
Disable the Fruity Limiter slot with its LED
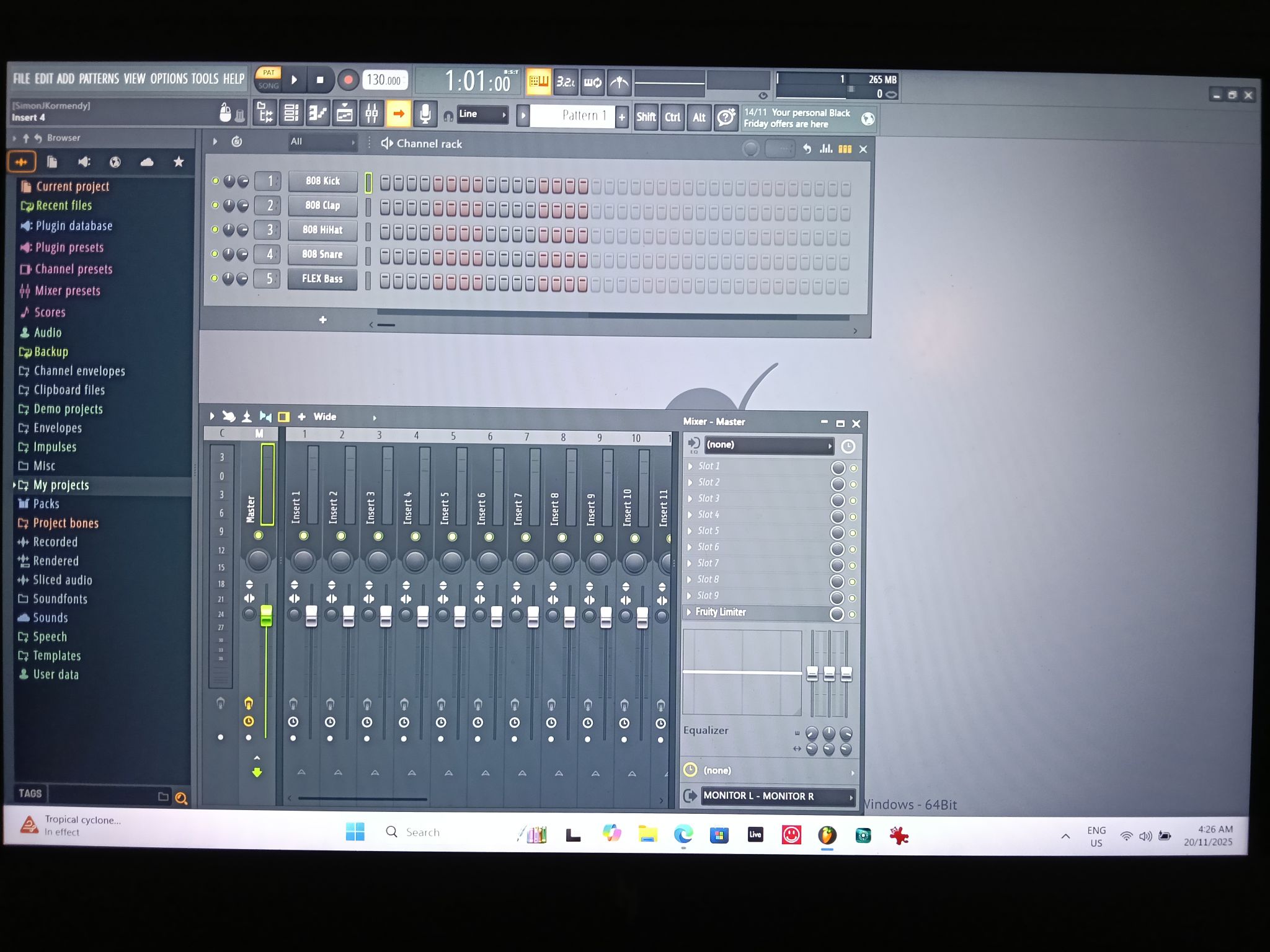tap(852, 614)
